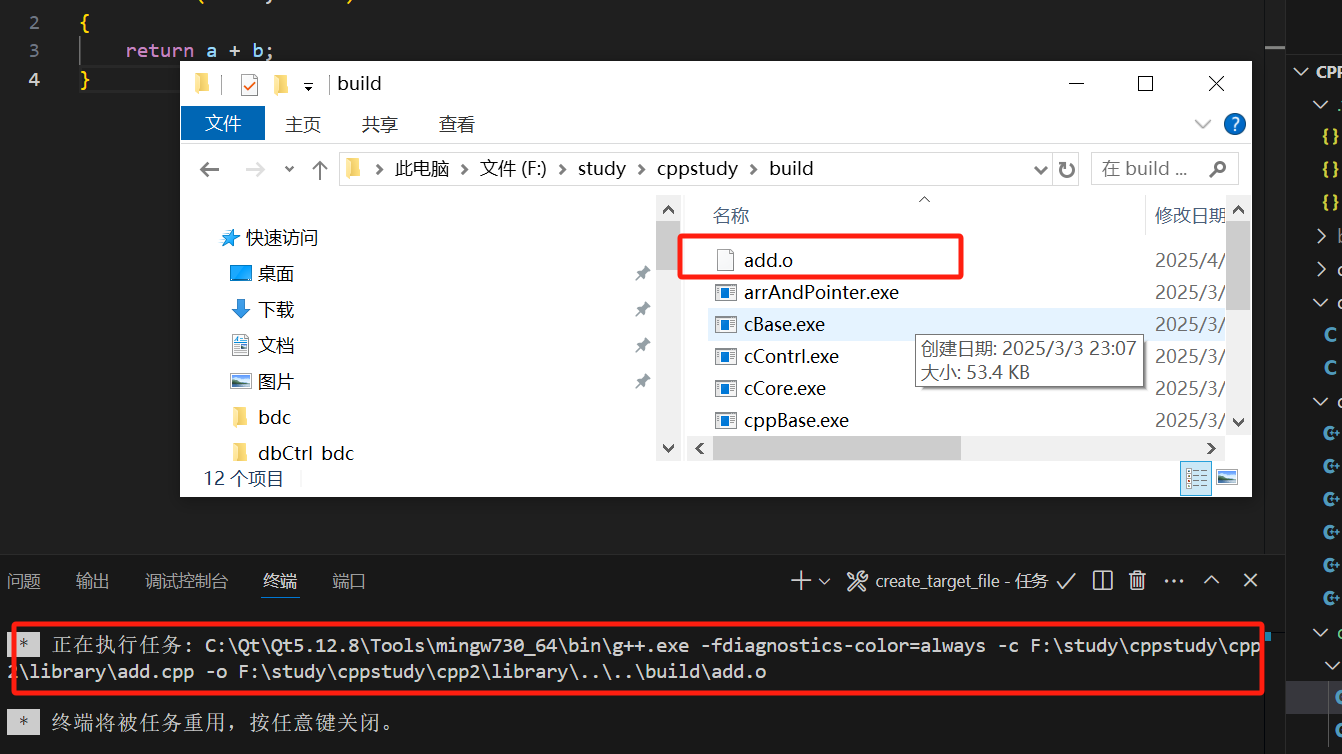Select the cContrl.exe file
The width and height of the screenshot is (1342, 754).
pos(791,357)
